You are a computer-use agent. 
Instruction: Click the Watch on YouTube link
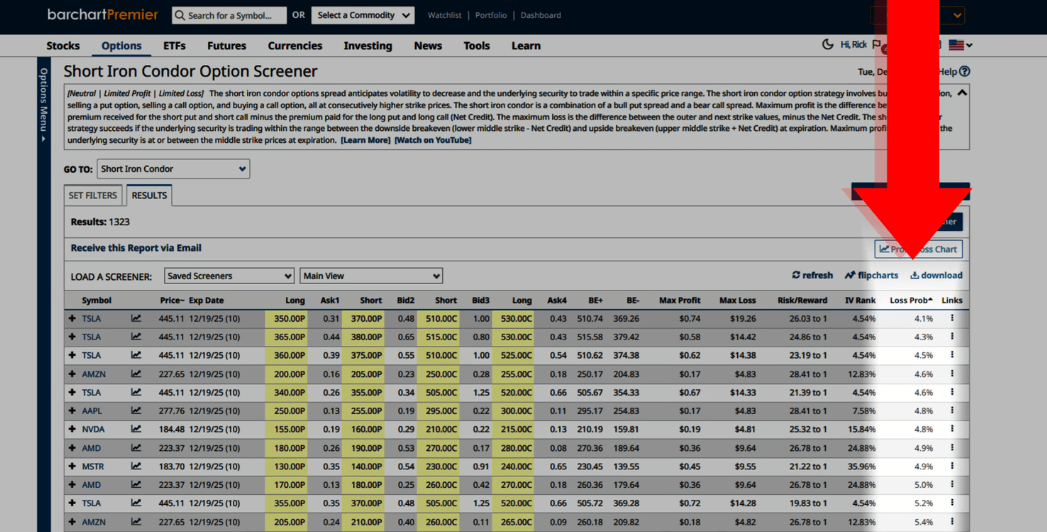point(432,141)
